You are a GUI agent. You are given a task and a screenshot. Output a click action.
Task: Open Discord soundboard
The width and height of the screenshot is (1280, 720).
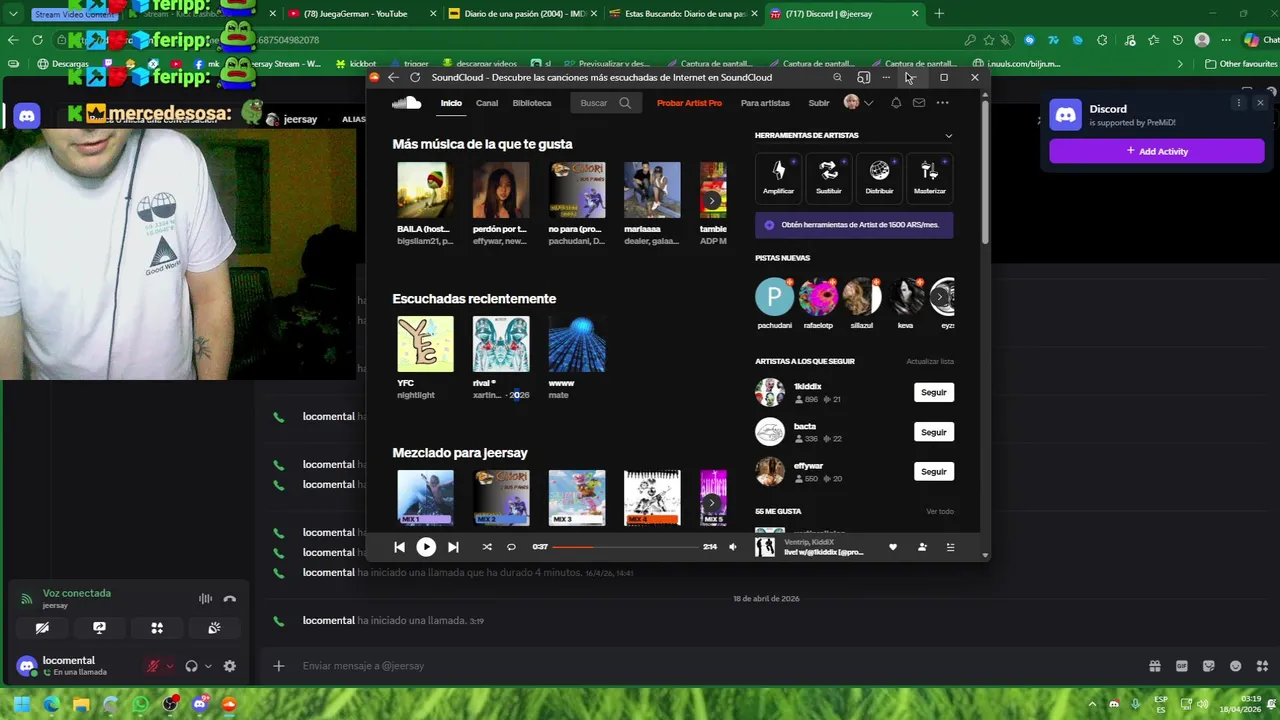[214, 628]
